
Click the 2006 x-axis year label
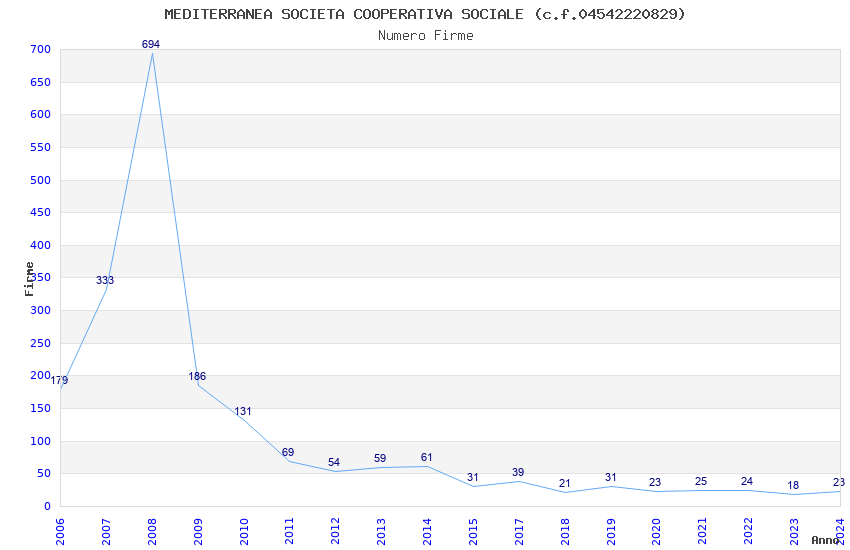click(x=60, y=532)
